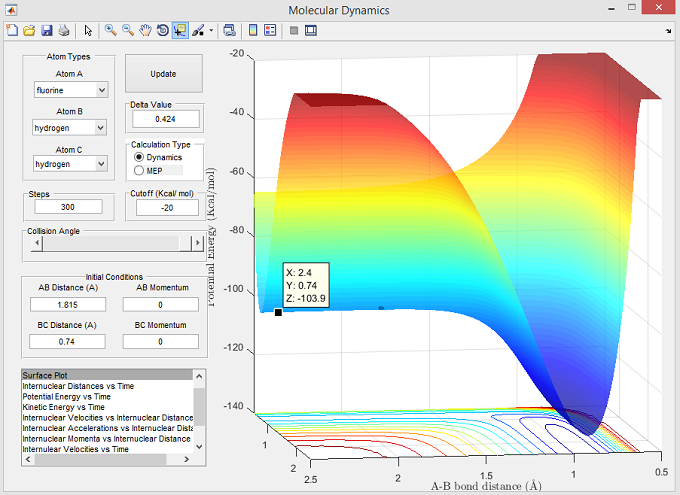
Task: Click the BC Momentum input field
Action: tap(160, 341)
